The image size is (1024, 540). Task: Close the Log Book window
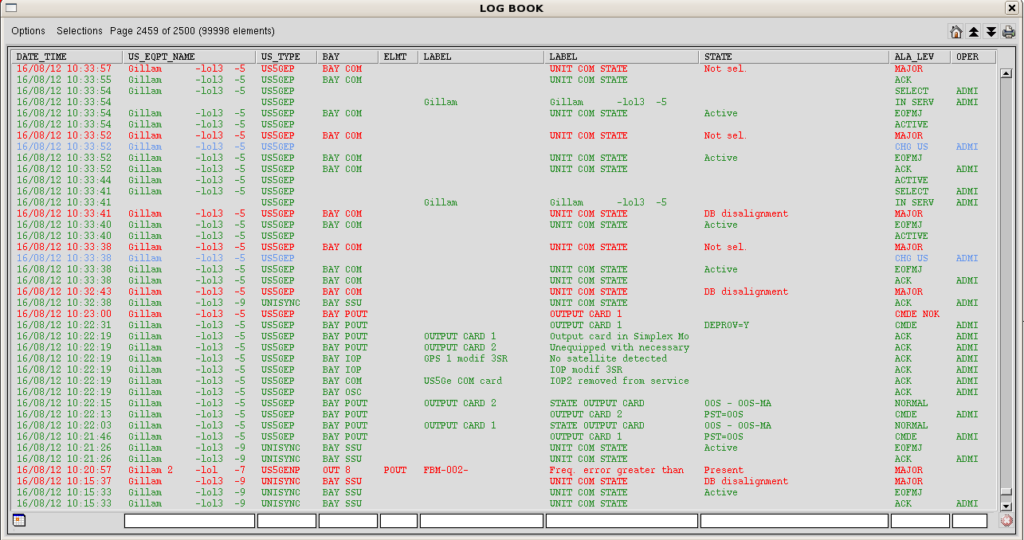[1012, 8]
